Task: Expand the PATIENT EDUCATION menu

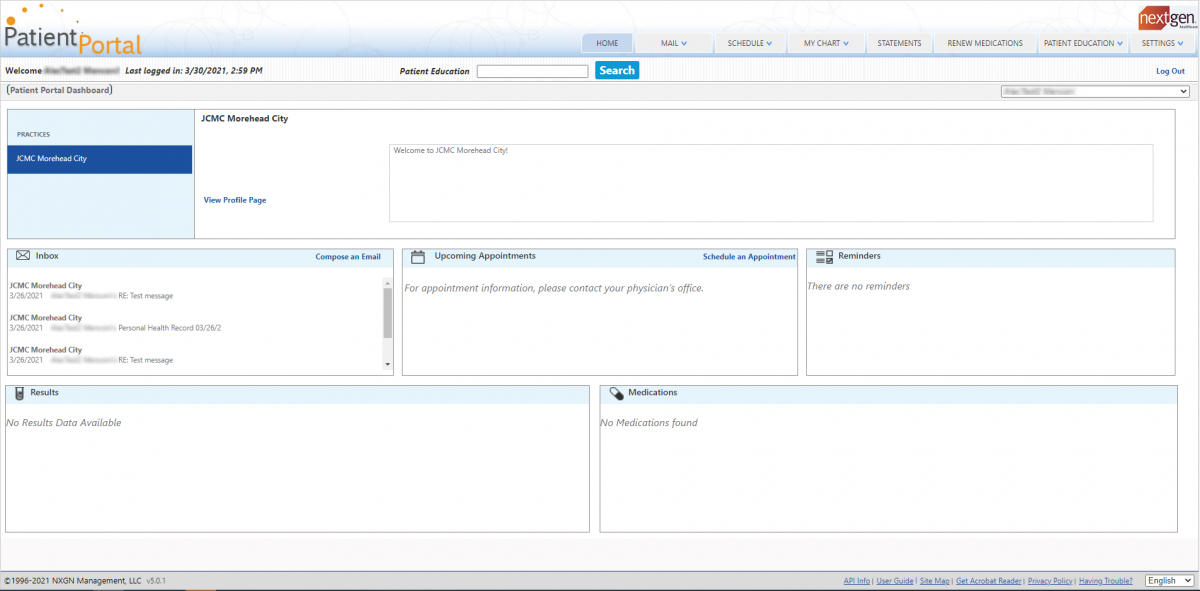Action: coord(1083,43)
